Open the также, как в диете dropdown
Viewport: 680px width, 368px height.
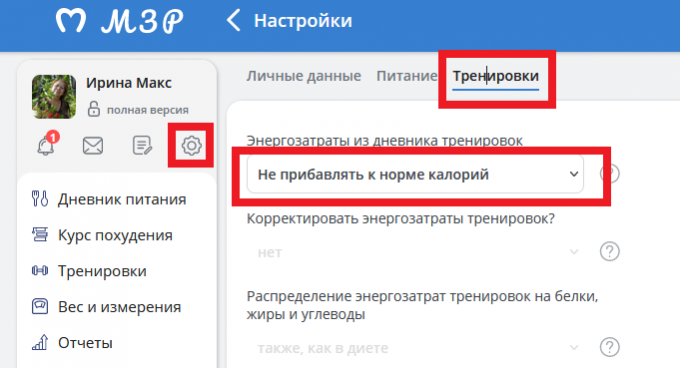415,348
